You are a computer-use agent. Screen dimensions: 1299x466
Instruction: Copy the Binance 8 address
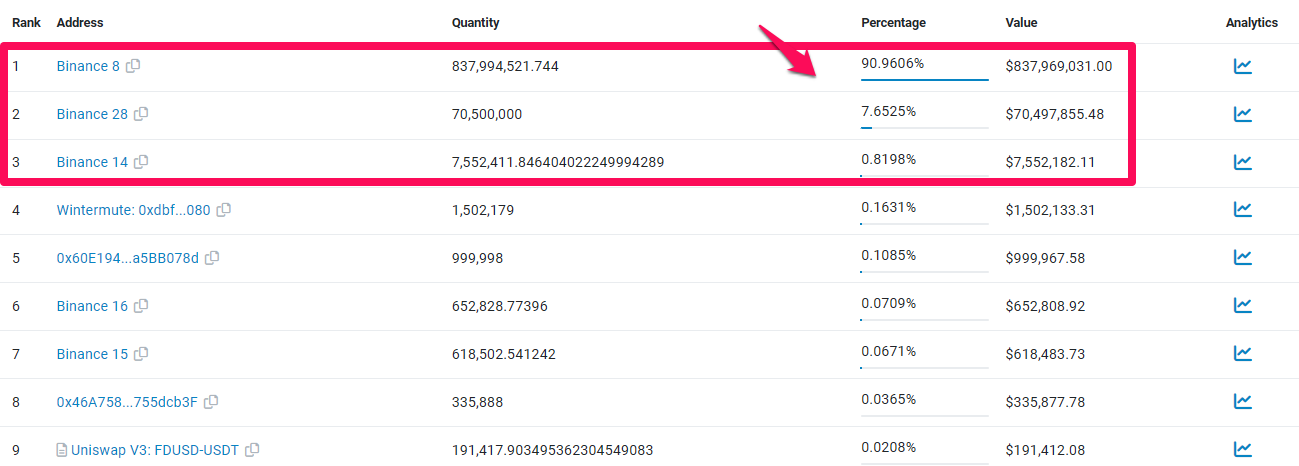133,66
